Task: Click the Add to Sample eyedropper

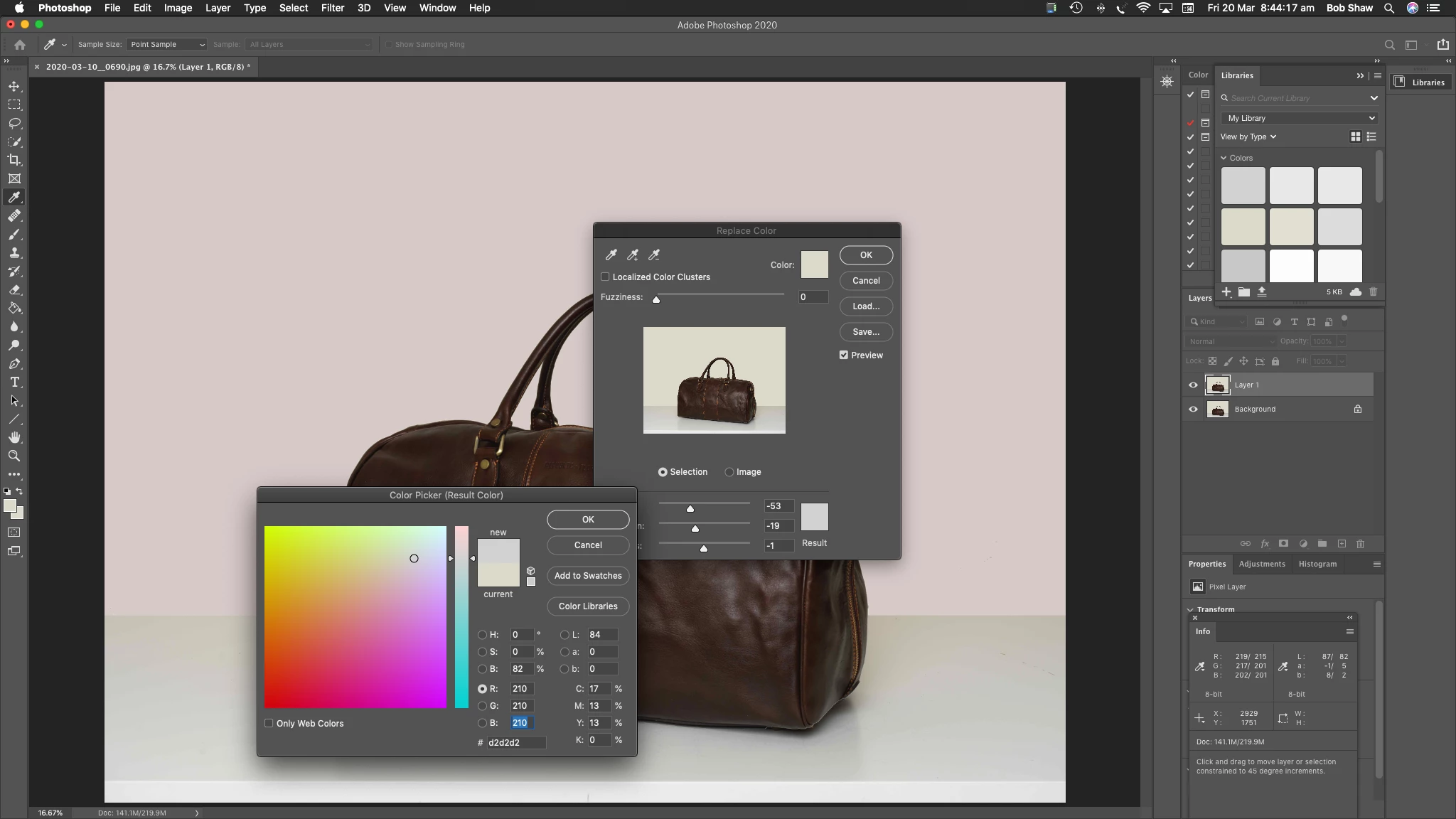Action: point(632,255)
